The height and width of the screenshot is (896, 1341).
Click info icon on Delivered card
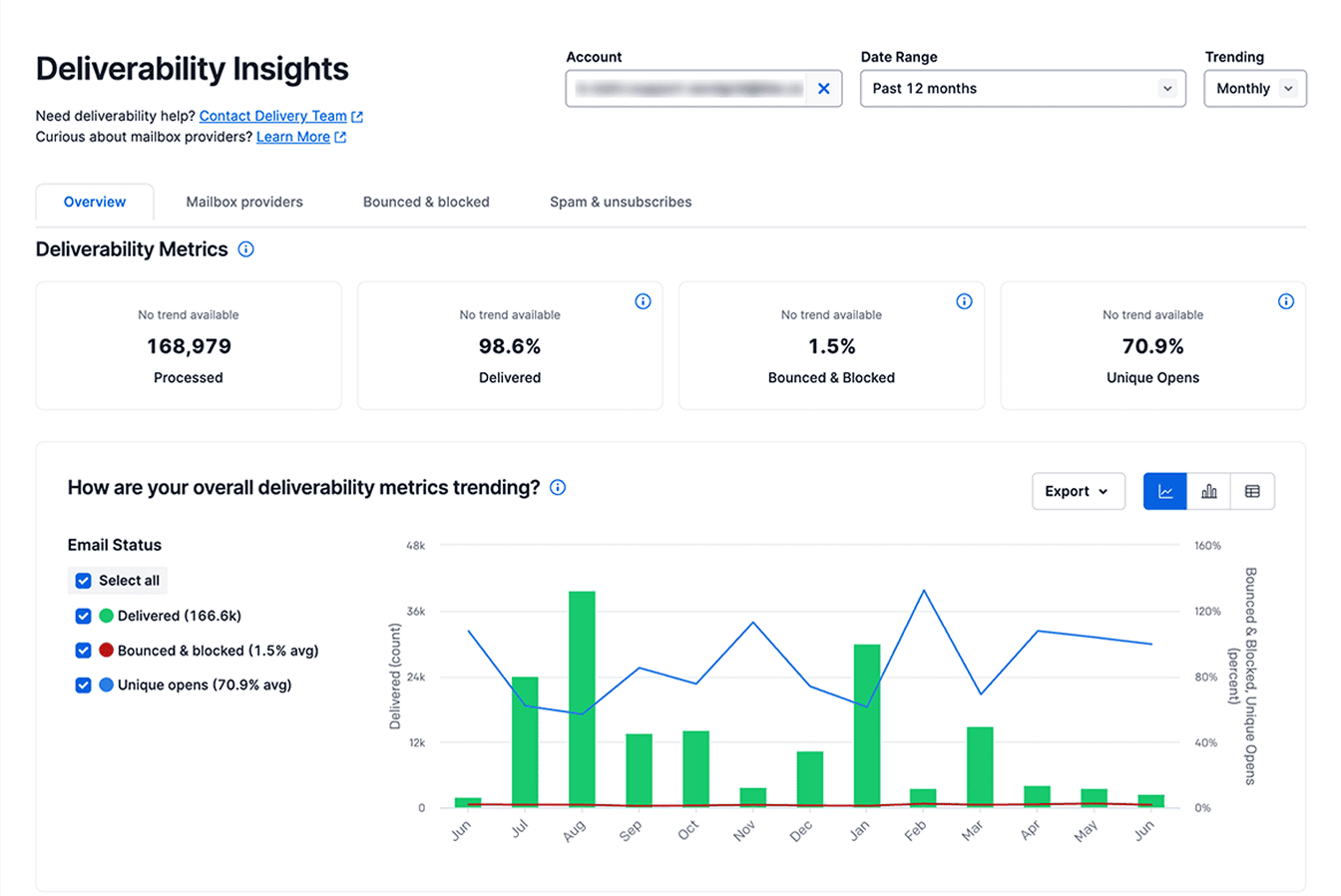pos(643,301)
